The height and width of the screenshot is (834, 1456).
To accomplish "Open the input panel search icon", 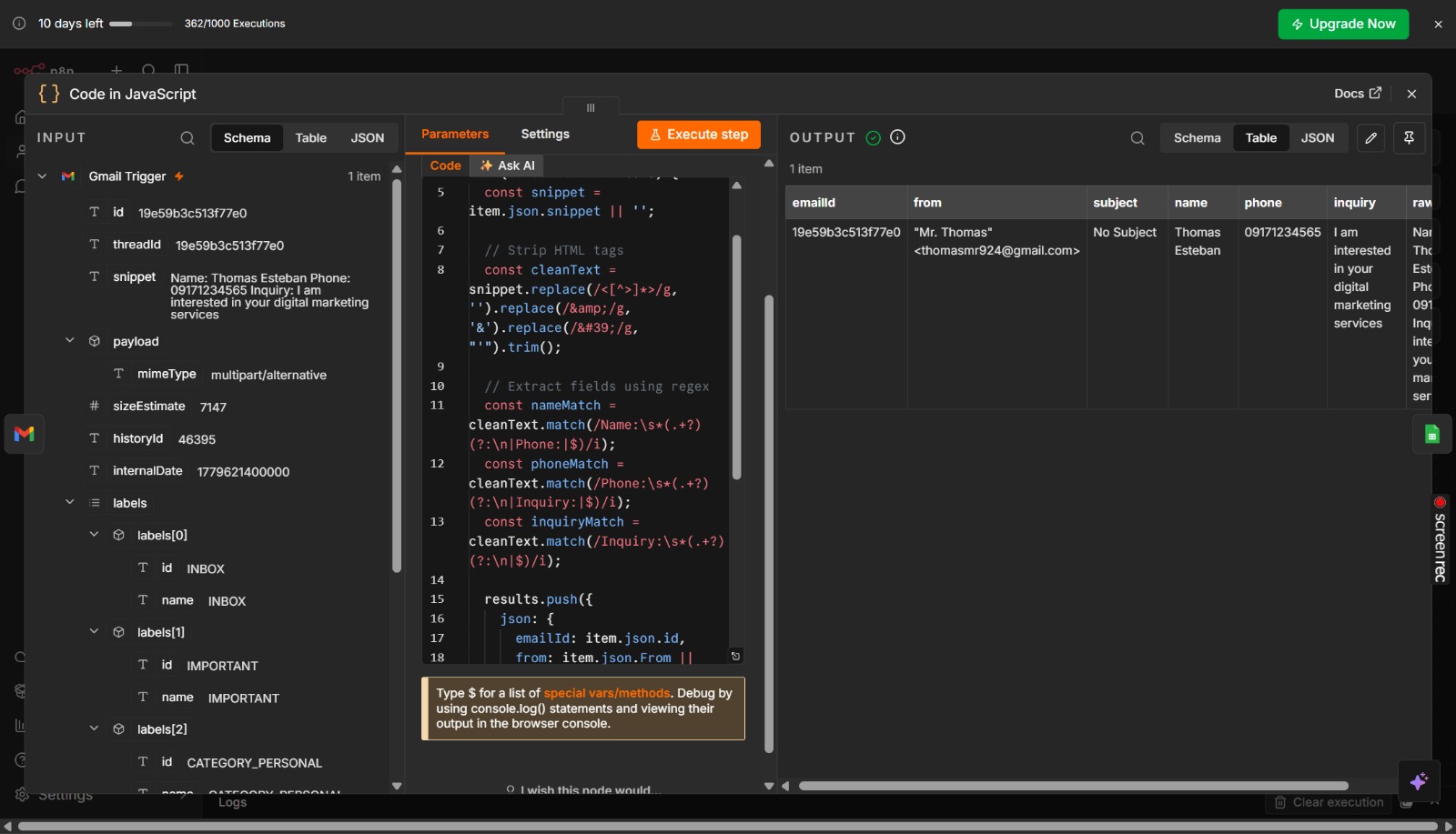I will 187,138.
